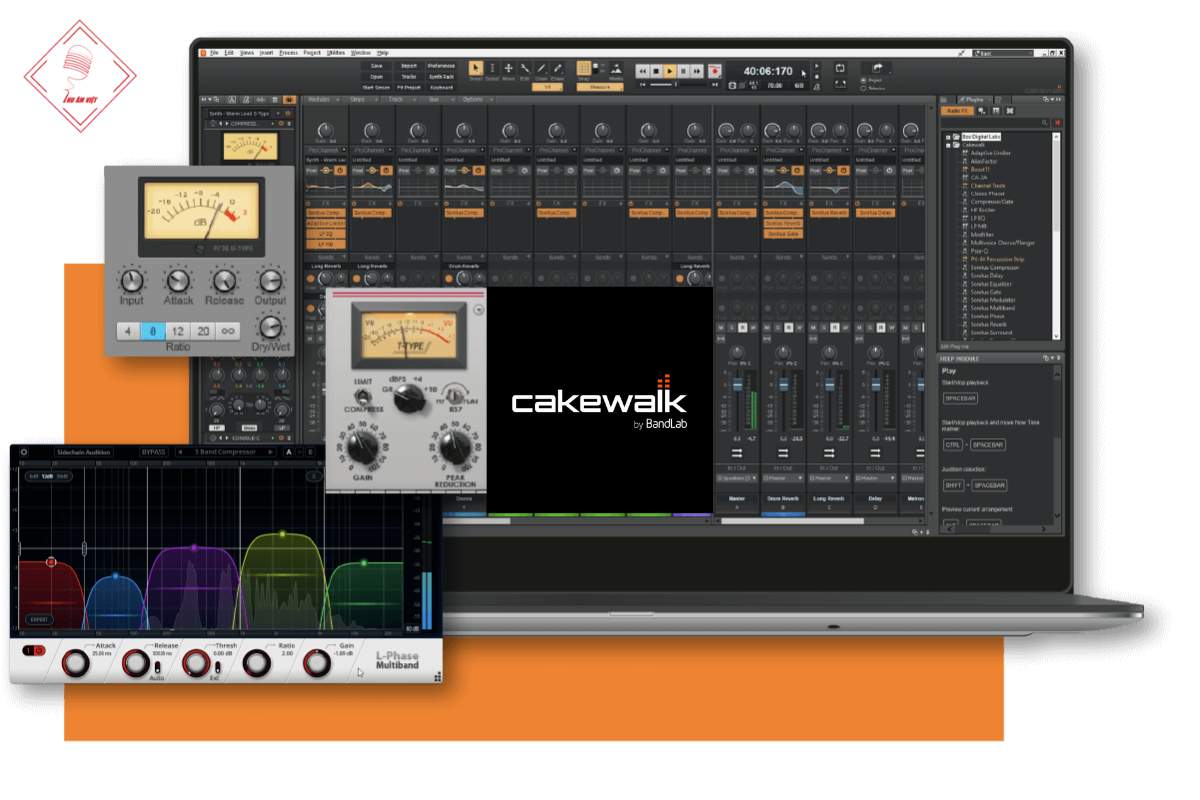Open the Modules dropdown in the console view
The image size is (1200, 800).
320,100
